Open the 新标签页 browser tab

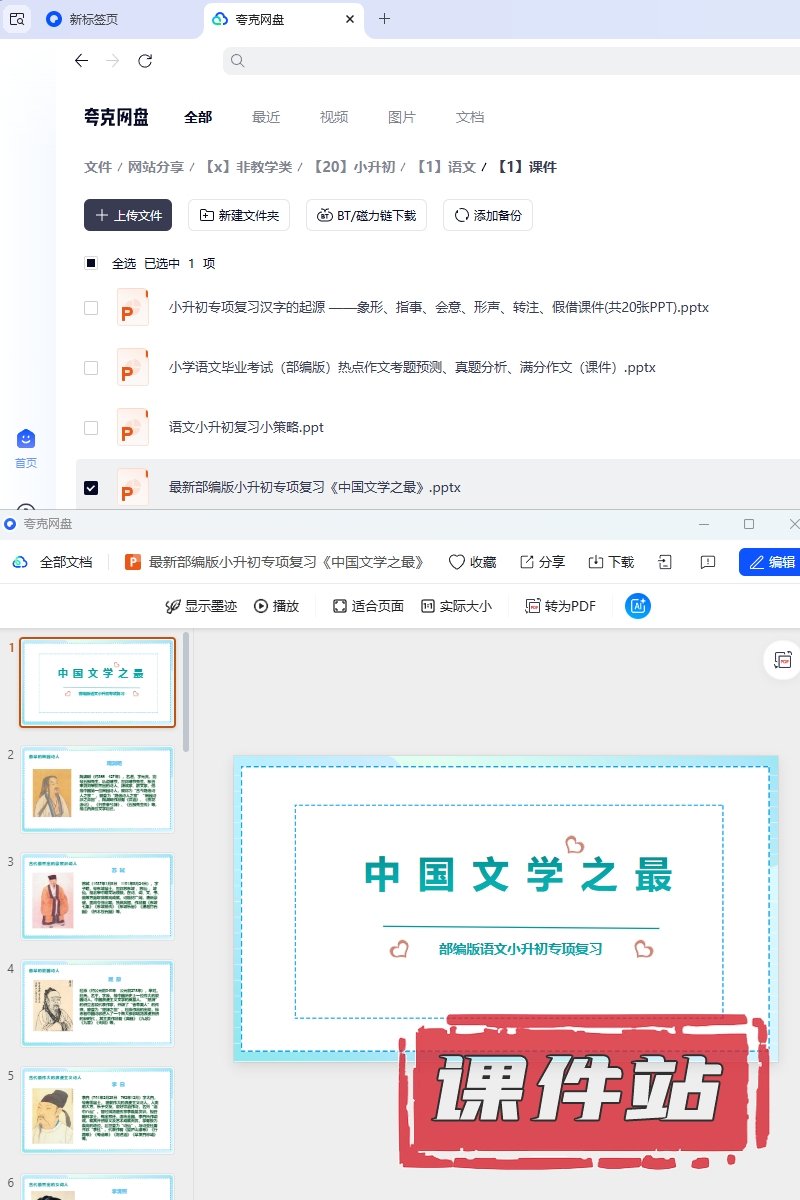[x=92, y=19]
